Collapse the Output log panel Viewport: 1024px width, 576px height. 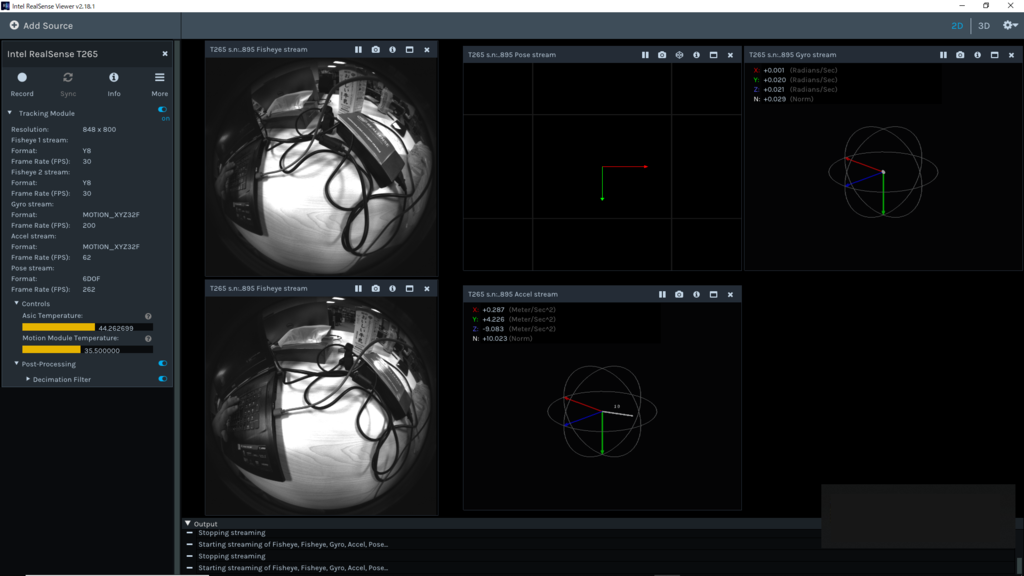(x=187, y=523)
